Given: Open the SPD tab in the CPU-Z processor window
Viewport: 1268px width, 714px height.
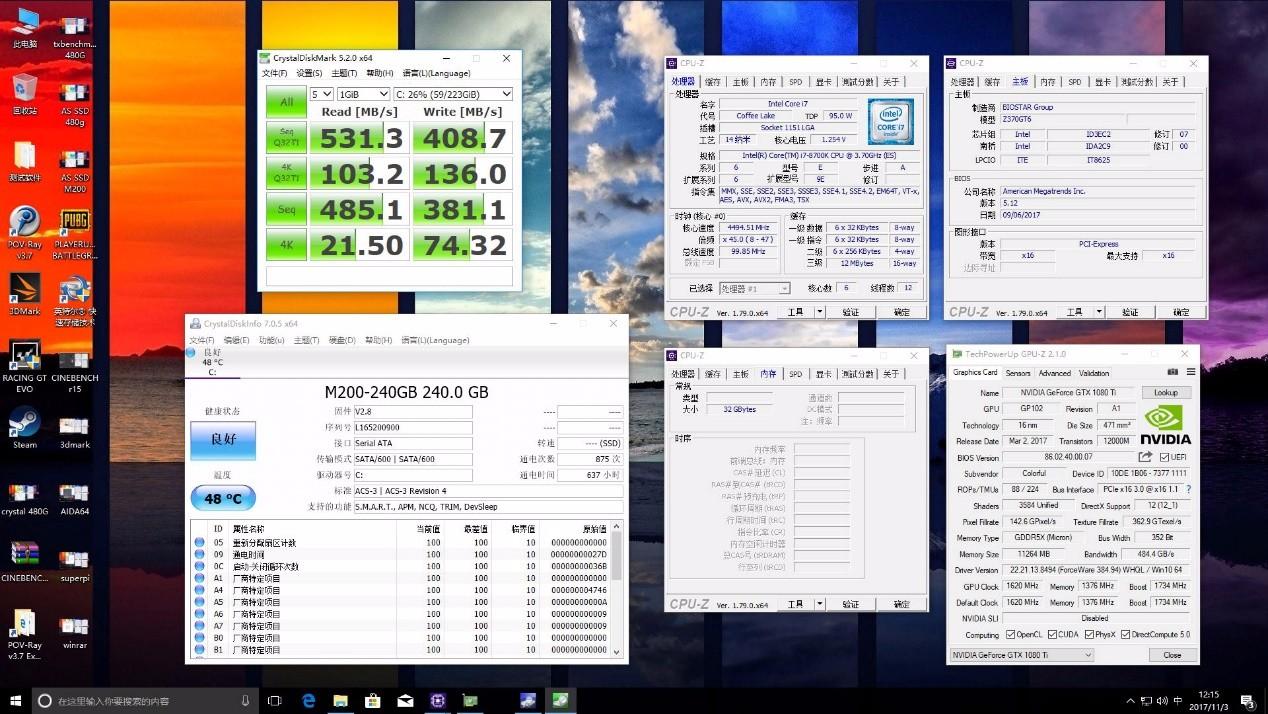Looking at the screenshot, I should coord(795,82).
